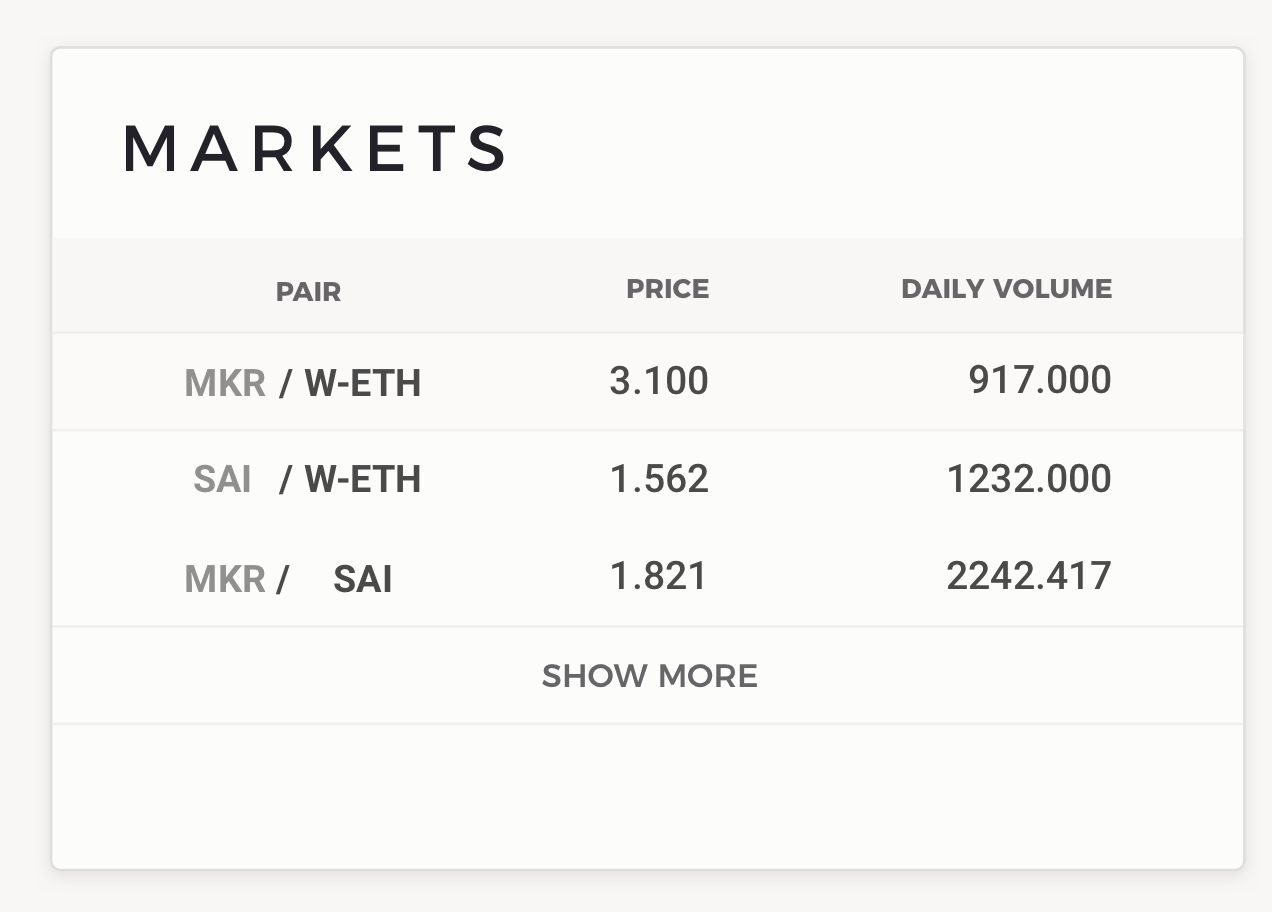Click the 1232.000 daily volume value
Image resolution: width=1272 pixels, height=912 pixels.
[x=1029, y=479]
